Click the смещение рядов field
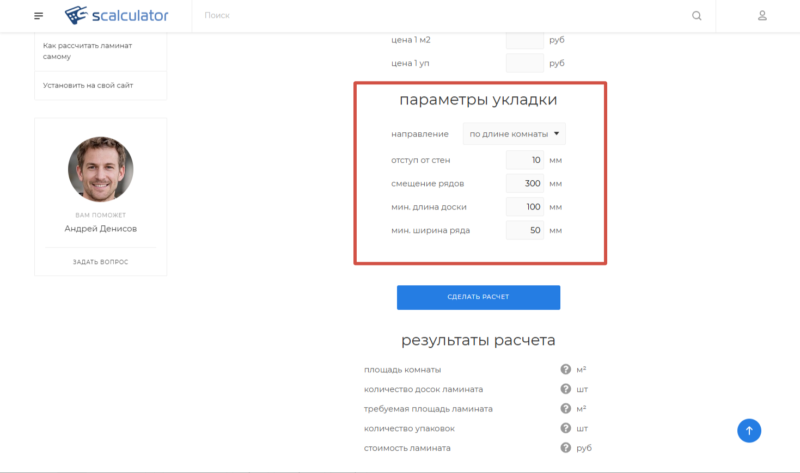 (x=524, y=184)
